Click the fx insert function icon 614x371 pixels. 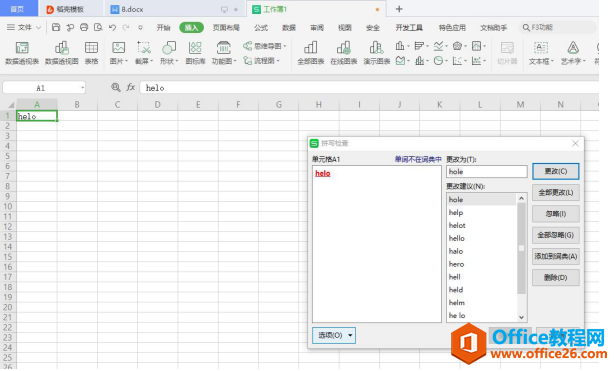[131, 87]
